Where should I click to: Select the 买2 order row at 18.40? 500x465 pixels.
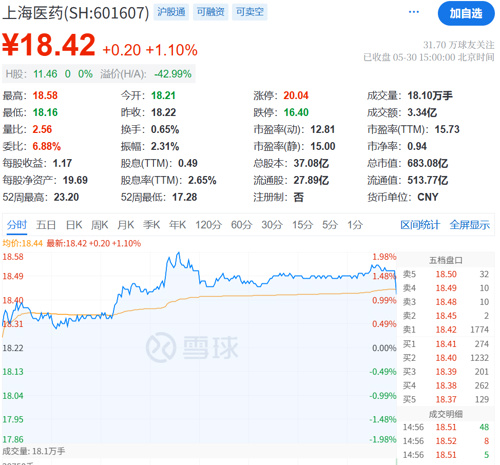(446, 358)
